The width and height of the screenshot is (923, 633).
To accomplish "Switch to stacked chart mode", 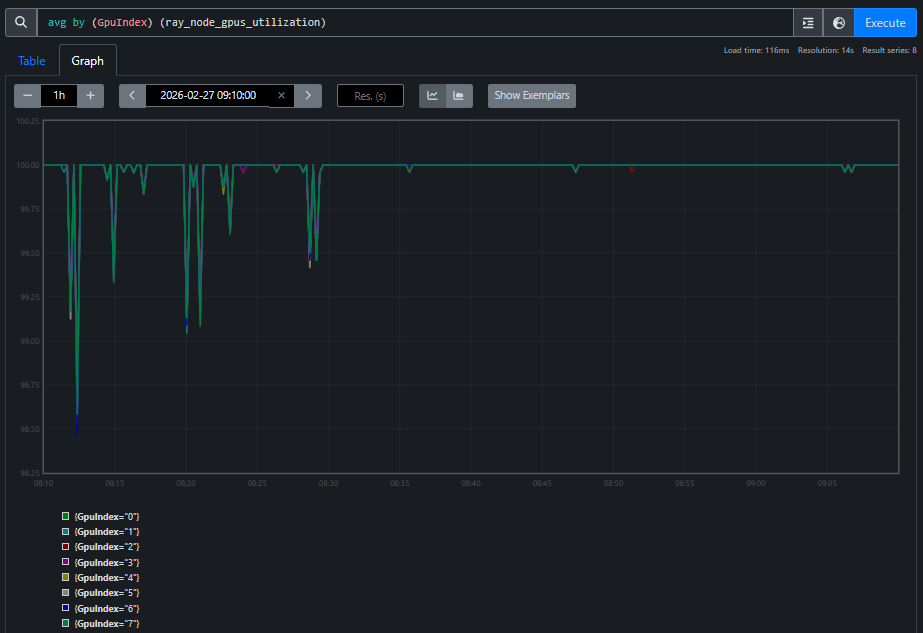I will tap(459, 95).
